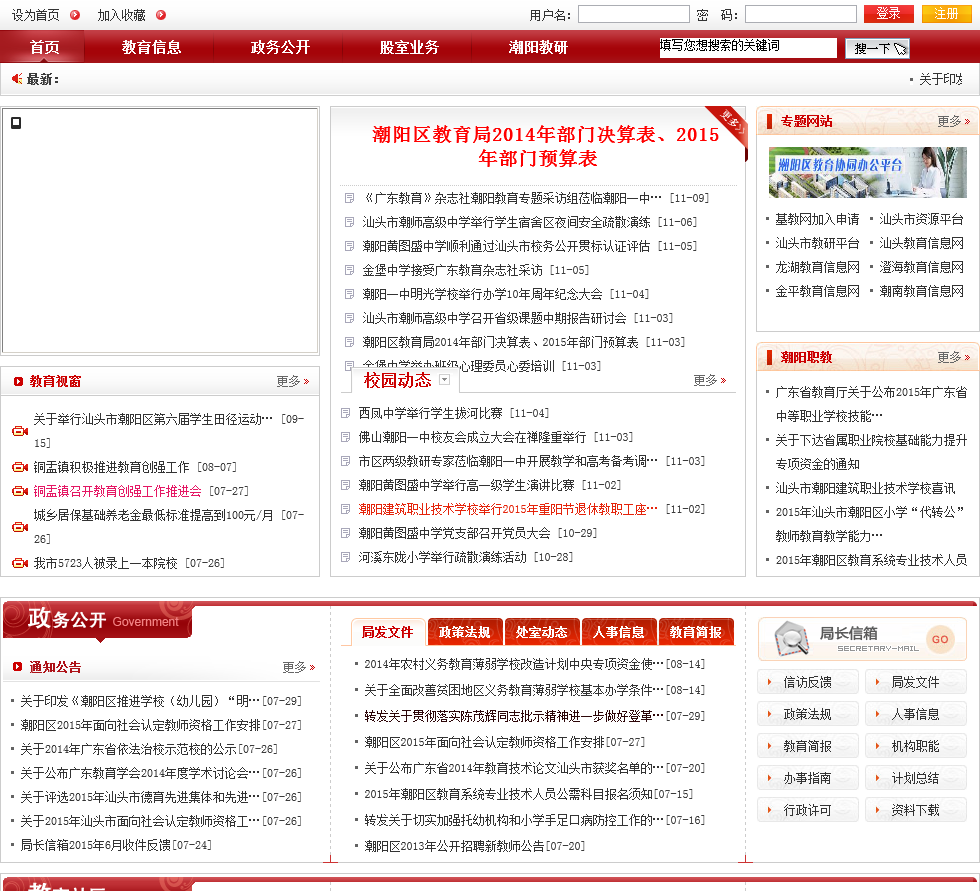The height and width of the screenshot is (891, 980).
Task: Click the red square icon beside 通知公告
Action: pos(18,667)
